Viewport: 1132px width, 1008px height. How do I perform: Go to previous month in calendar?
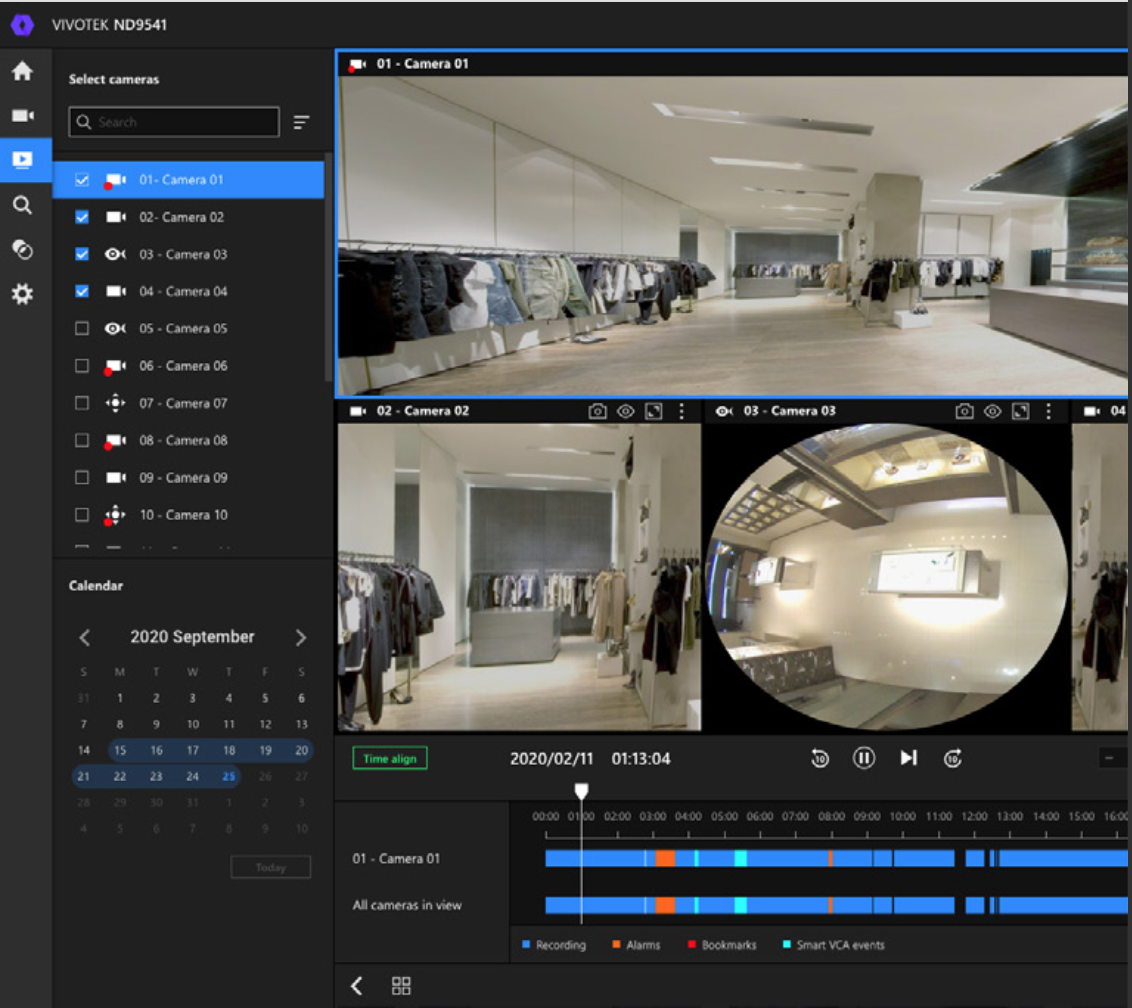pos(85,638)
